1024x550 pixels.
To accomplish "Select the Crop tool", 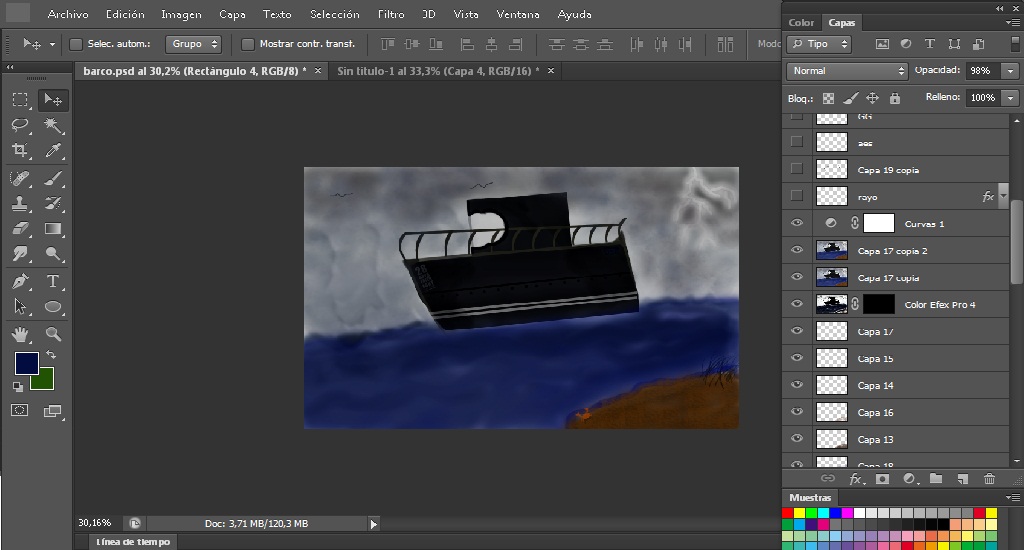I will coord(20,151).
